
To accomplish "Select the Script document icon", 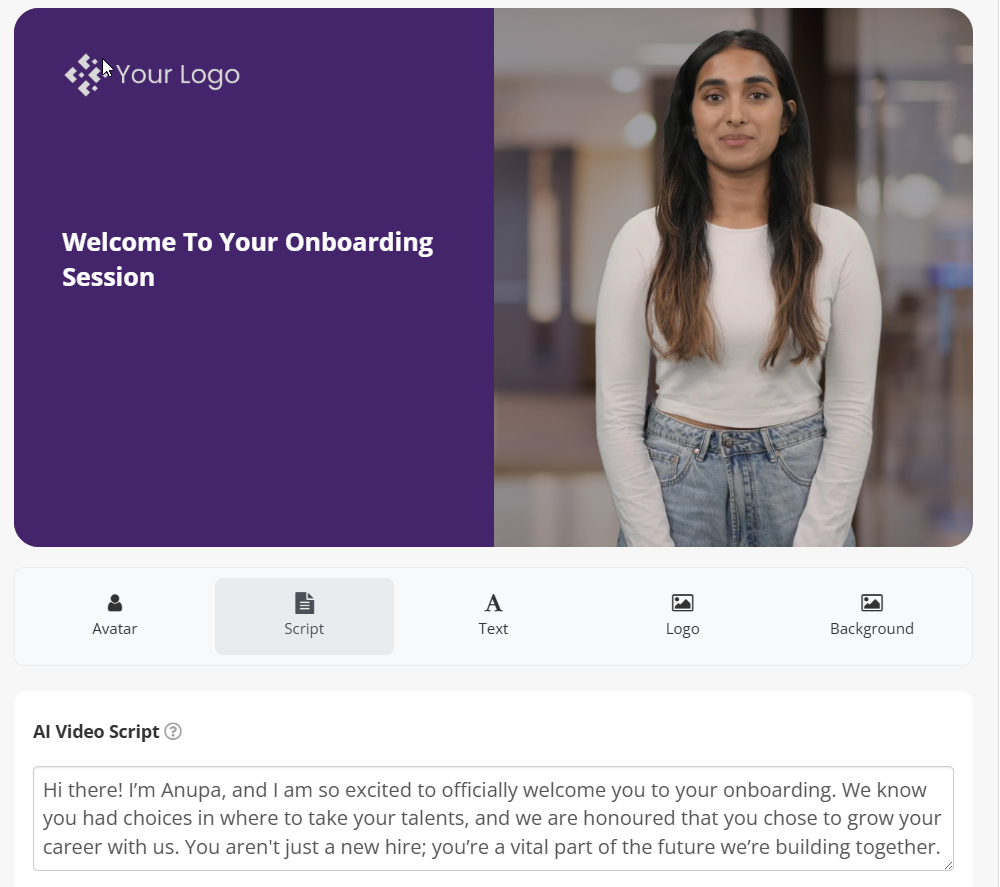I will pyautogui.click(x=304, y=603).
